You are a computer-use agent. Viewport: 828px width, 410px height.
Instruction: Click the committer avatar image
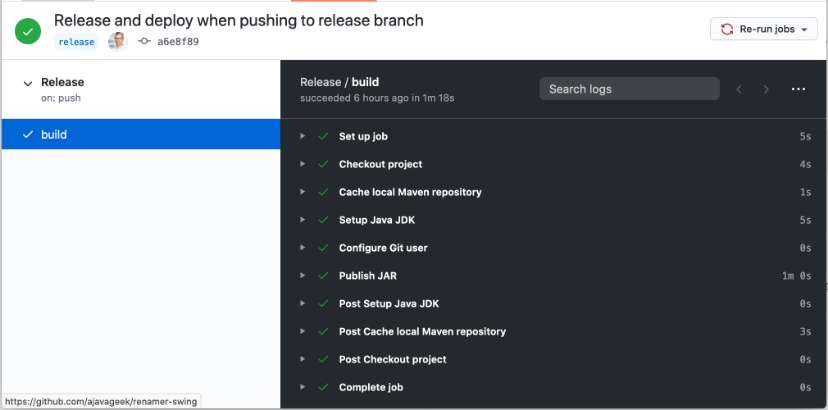click(x=117, y=41)
